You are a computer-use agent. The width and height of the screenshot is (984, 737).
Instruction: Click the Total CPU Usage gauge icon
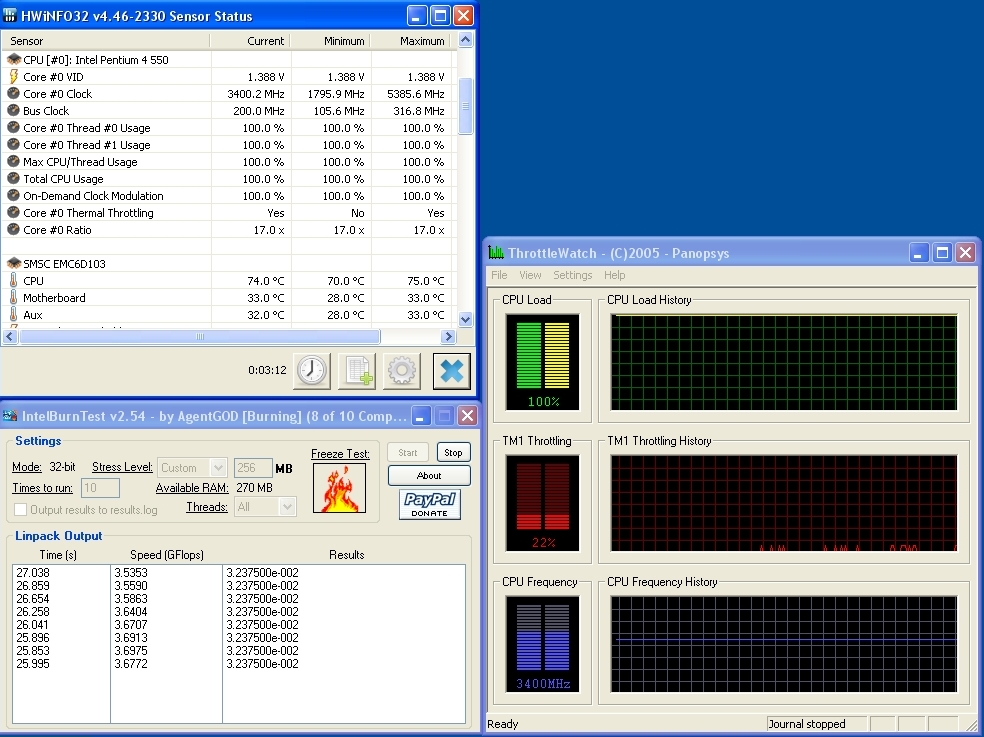(x=14, y=178)
